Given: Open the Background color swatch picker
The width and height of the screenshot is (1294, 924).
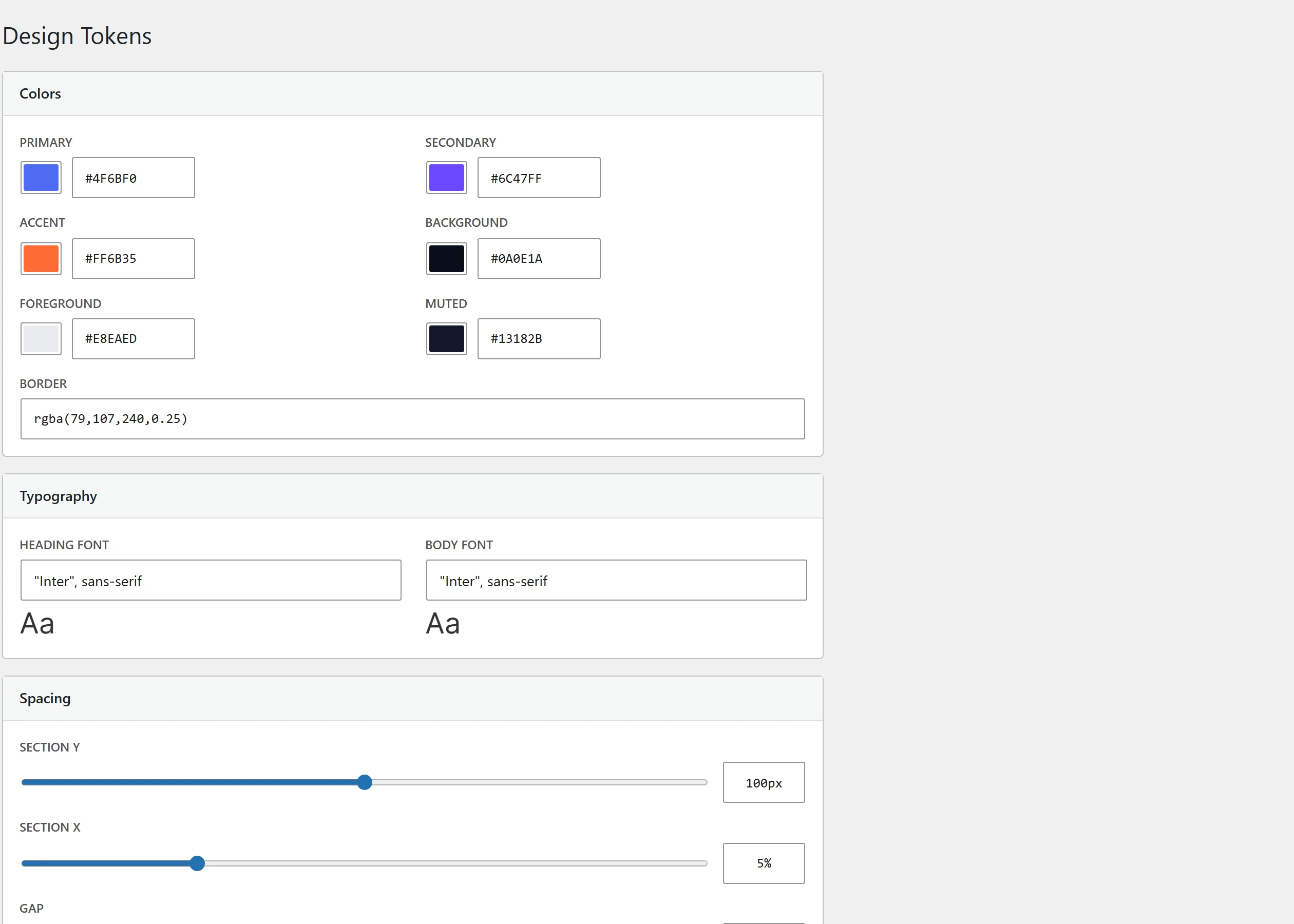Looking at the screenshot, I should pyautogui.click(x=447, y=258).
